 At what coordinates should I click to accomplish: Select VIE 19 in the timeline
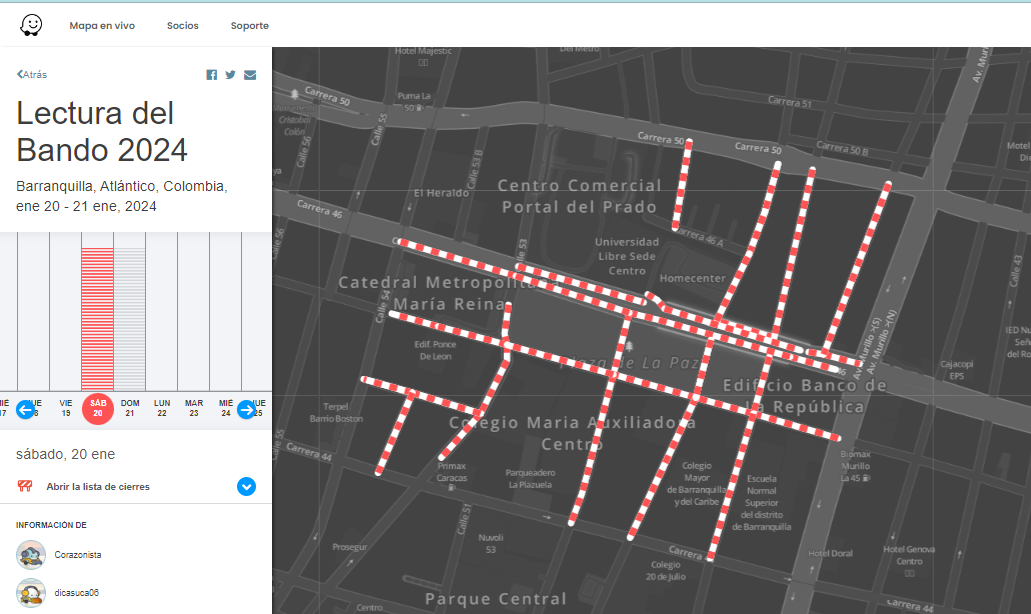(x=66, y=408)
